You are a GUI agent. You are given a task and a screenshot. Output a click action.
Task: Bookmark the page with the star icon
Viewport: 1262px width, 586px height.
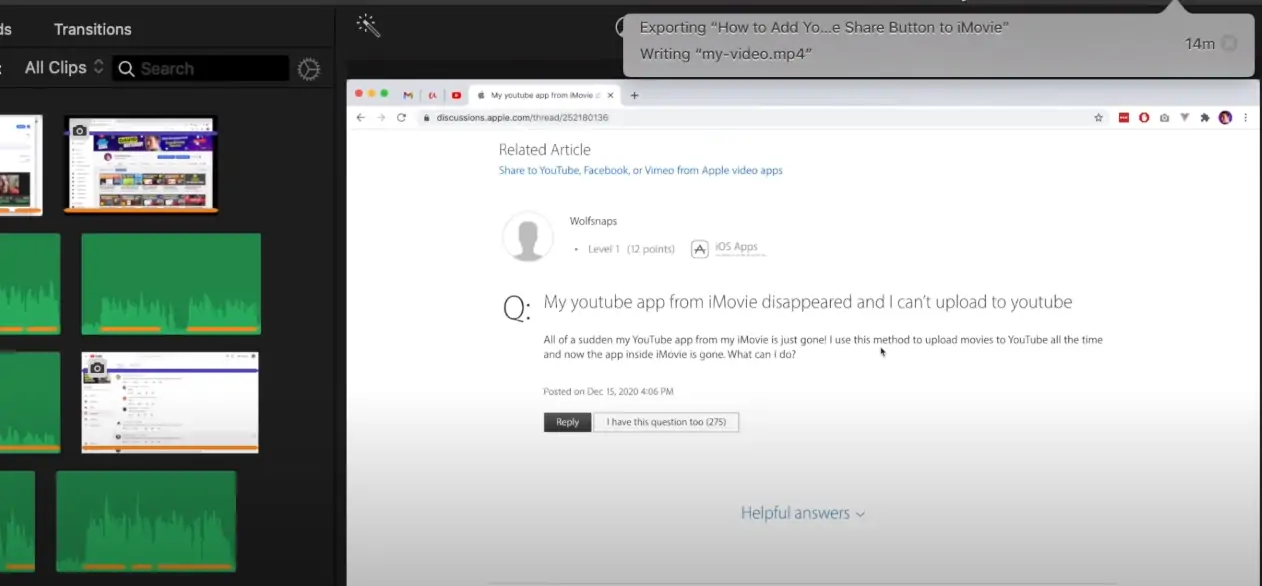[x=1098, y=117]
